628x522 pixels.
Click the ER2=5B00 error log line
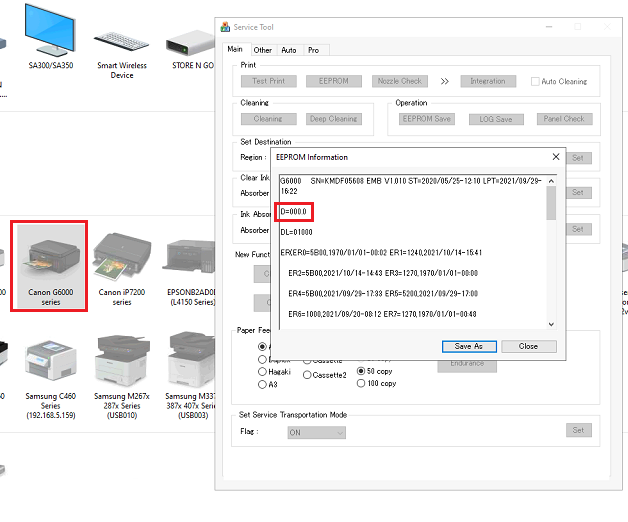(x=383, y=273)
